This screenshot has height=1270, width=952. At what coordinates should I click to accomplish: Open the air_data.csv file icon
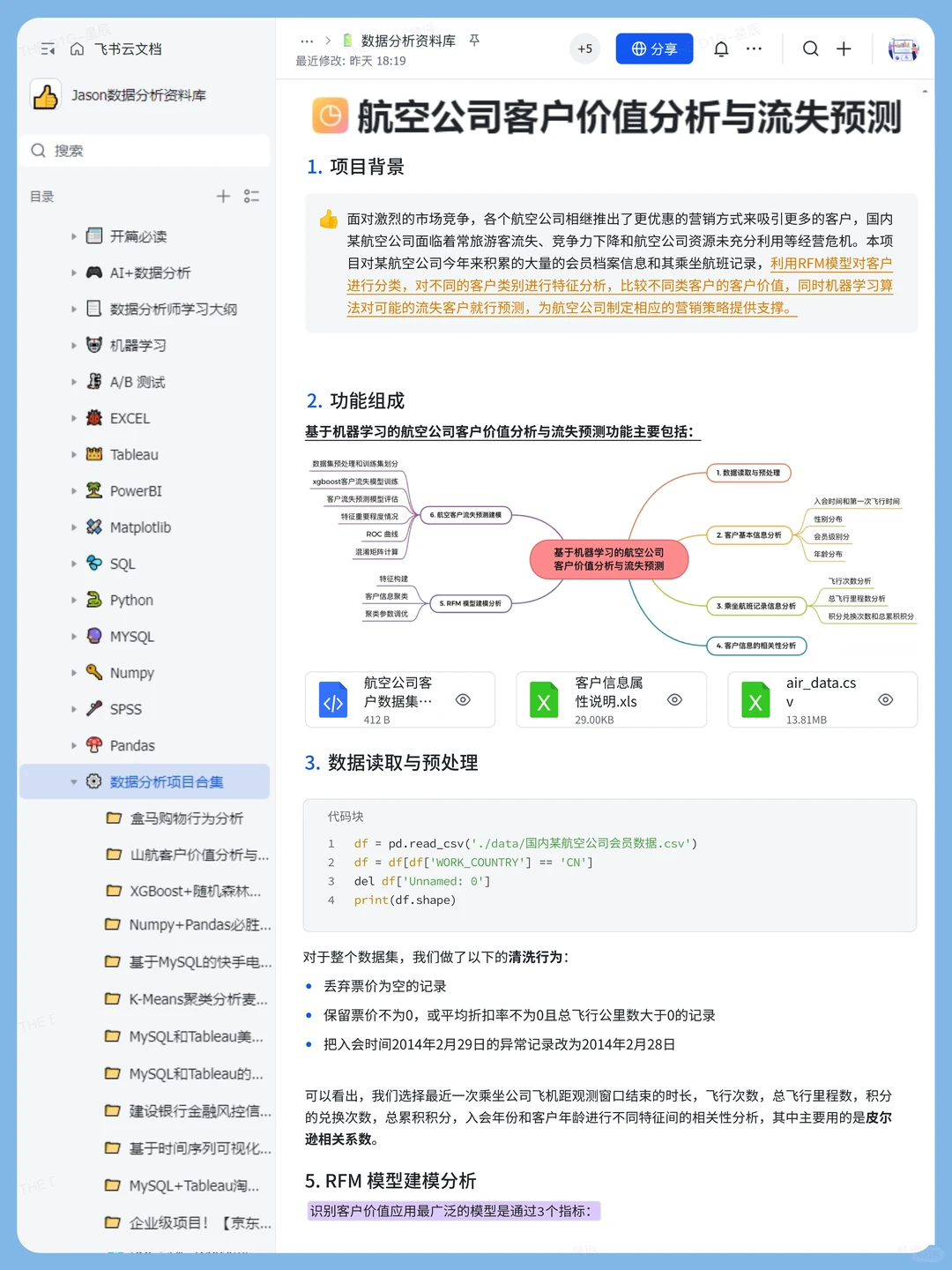755,700
